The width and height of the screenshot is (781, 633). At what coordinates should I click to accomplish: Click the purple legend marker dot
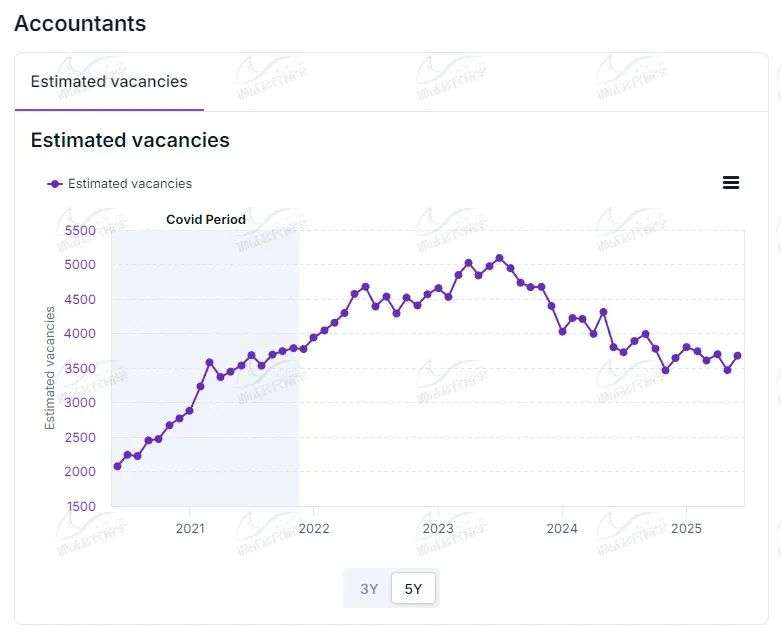pyautogui.click(x=55, y=184)
